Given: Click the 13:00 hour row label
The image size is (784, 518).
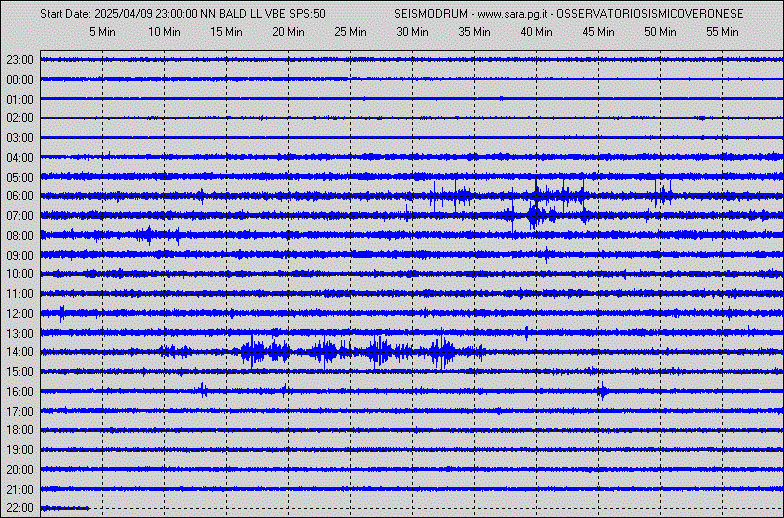Looking at the screenshot, I should [20, 334].
